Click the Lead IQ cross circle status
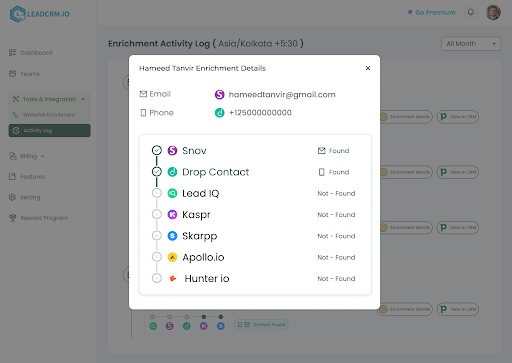This screenshot has width=512, height=363. pos(157,193)
